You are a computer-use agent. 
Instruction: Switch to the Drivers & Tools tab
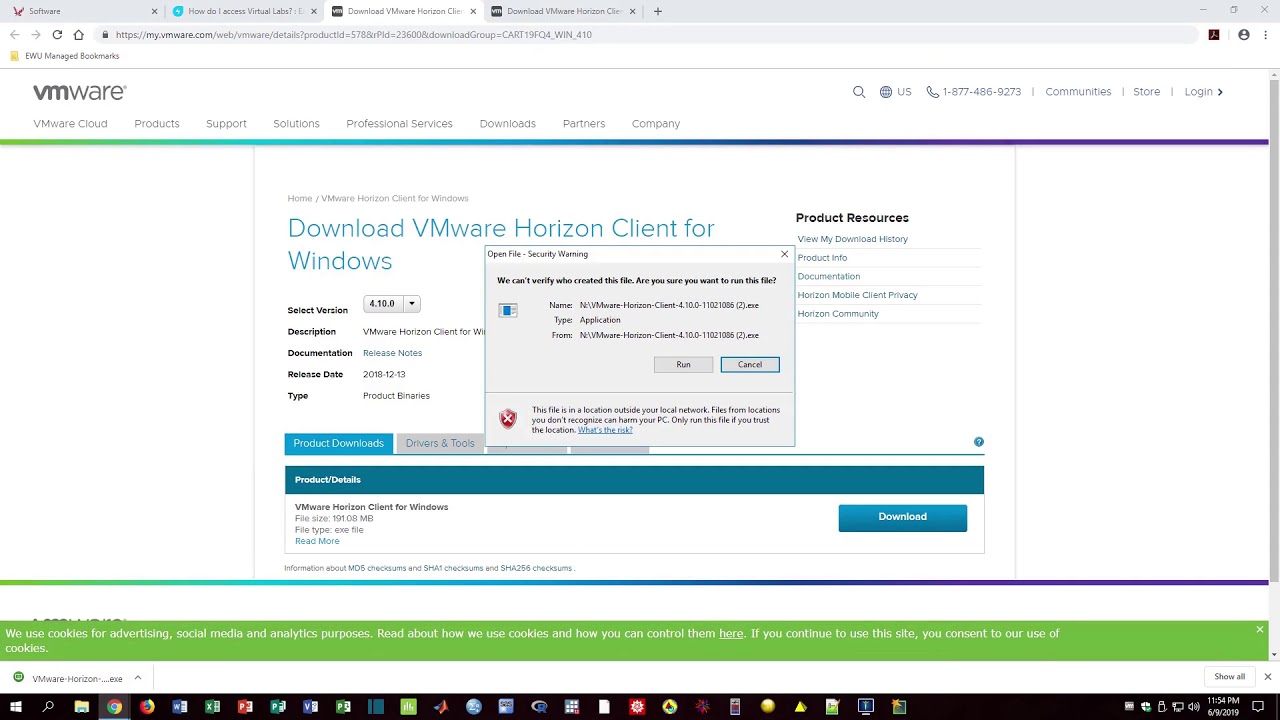(x=440, y=443)
